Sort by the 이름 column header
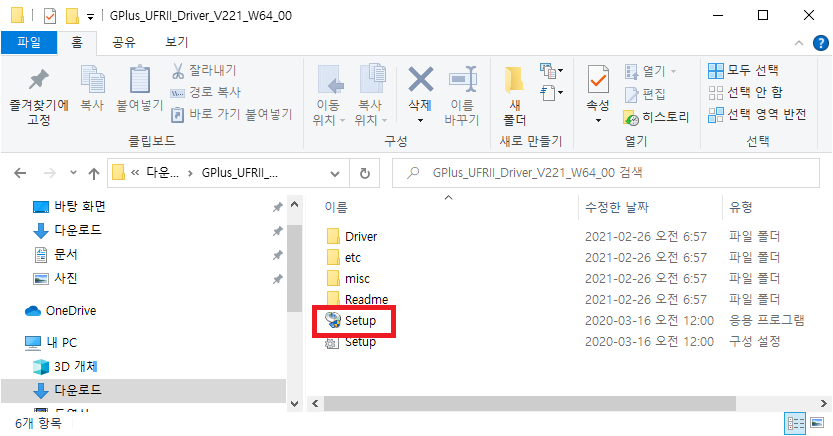The width and height of the screenshot is (833, 436). point(336,207)
